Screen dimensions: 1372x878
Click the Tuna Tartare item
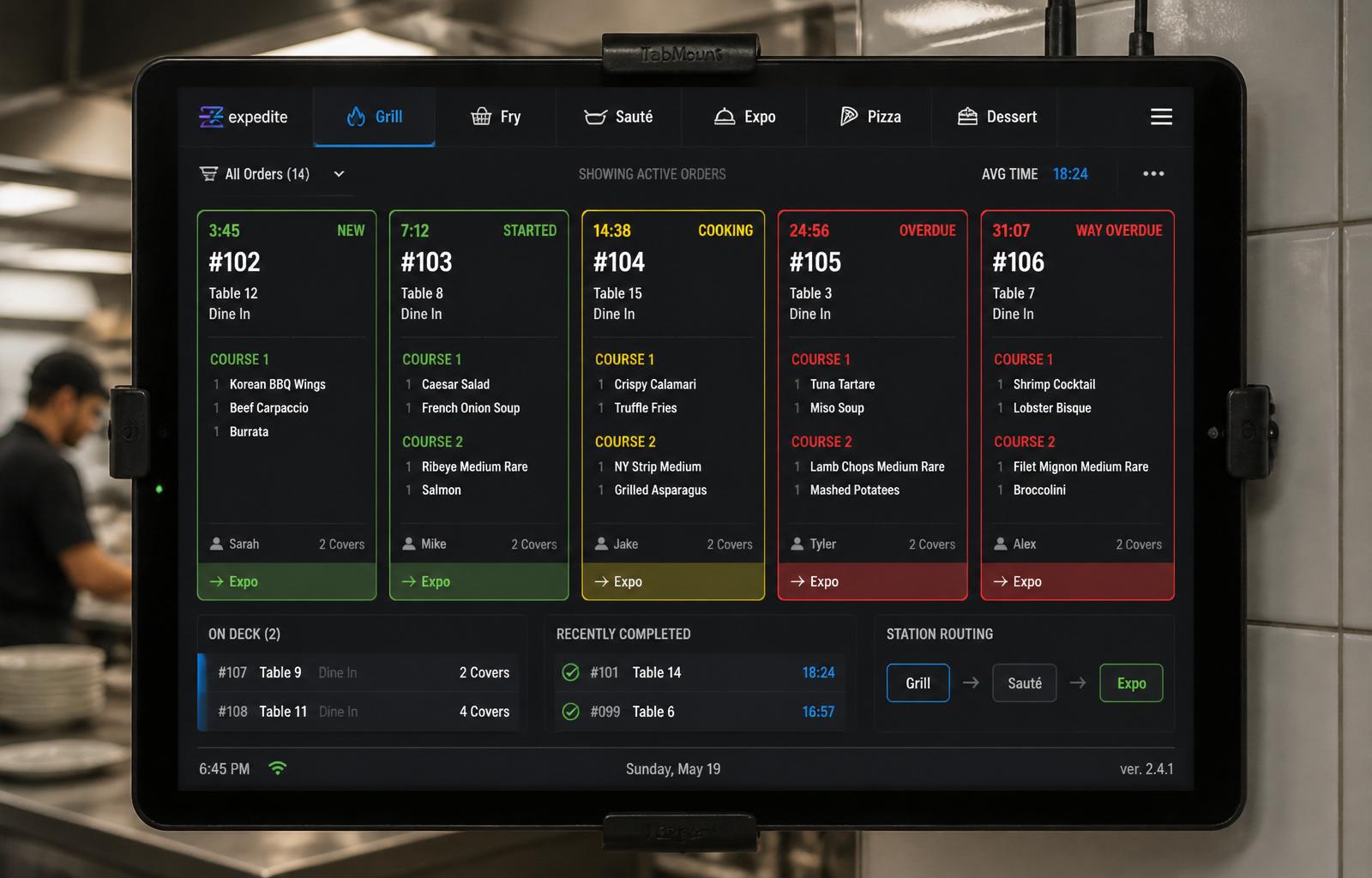(842, 384)
